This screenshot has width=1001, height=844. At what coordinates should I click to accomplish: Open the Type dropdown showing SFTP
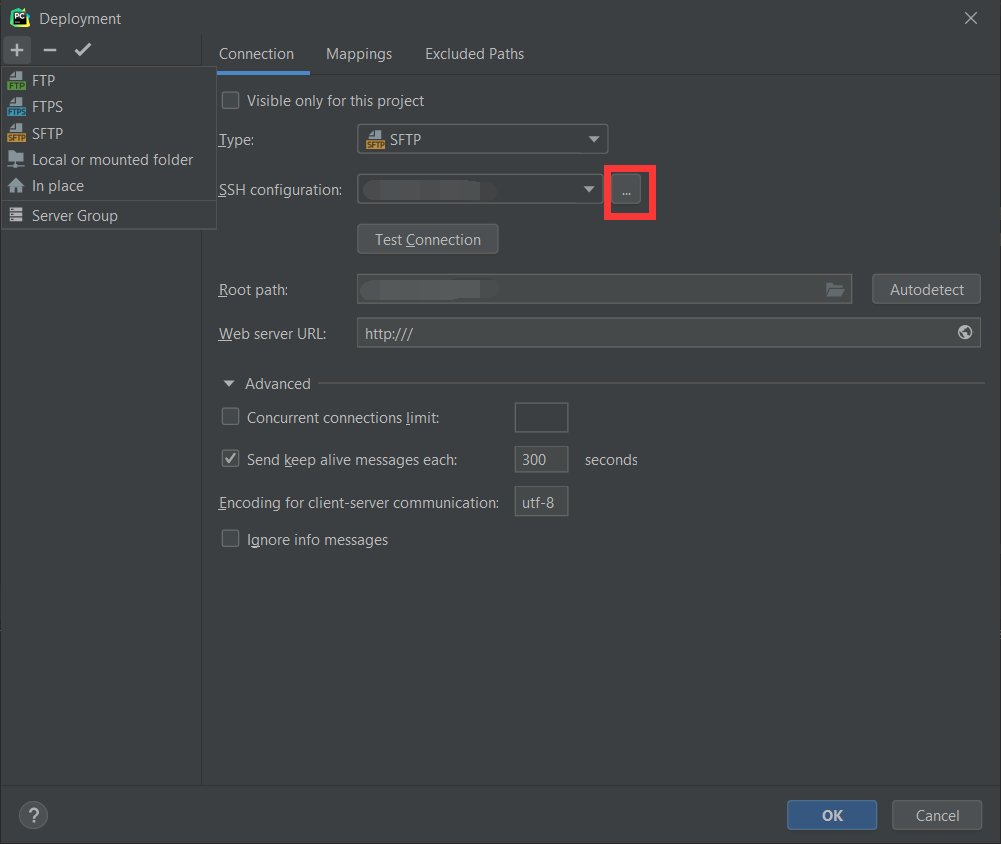tap(482, 139)
